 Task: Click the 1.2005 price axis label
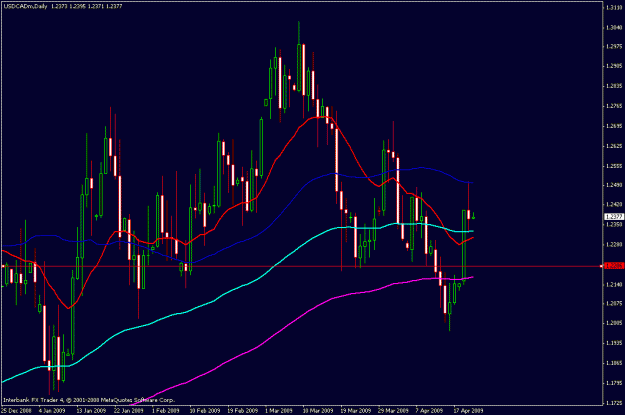[614, 323]
